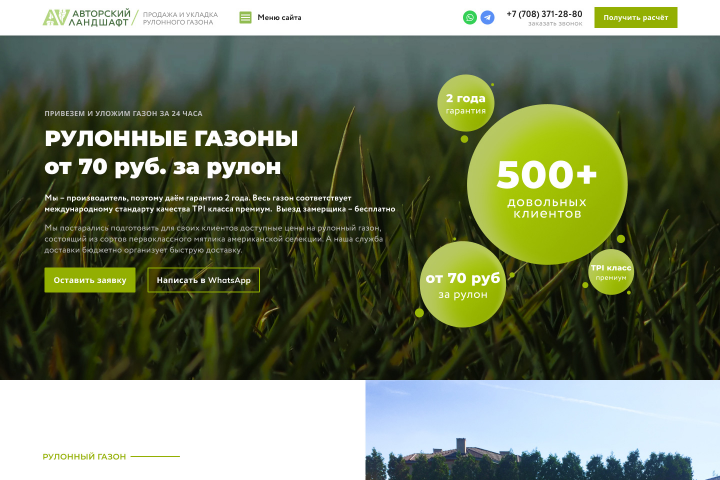Screen dimensions: 720x480
Task: Open the Telegram contact icon
Action: click(x=487, y=17)
